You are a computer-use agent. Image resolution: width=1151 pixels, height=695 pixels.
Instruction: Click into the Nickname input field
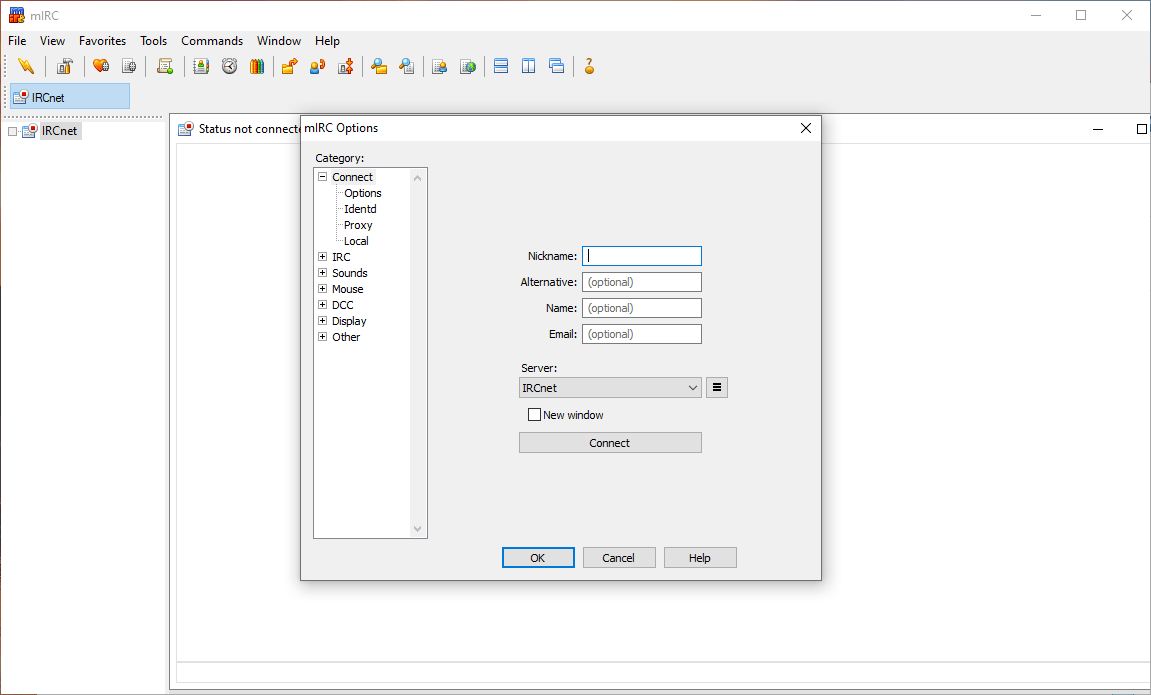642,256
